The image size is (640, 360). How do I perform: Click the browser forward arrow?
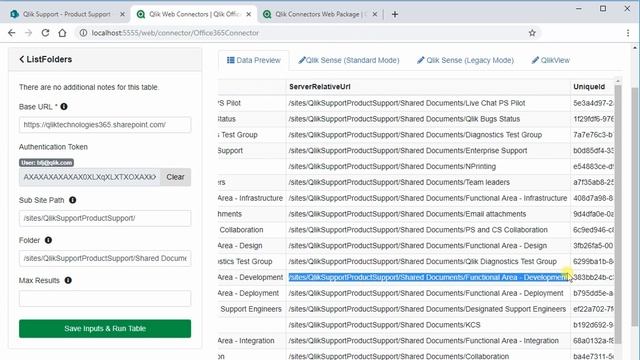coord(28,33)
